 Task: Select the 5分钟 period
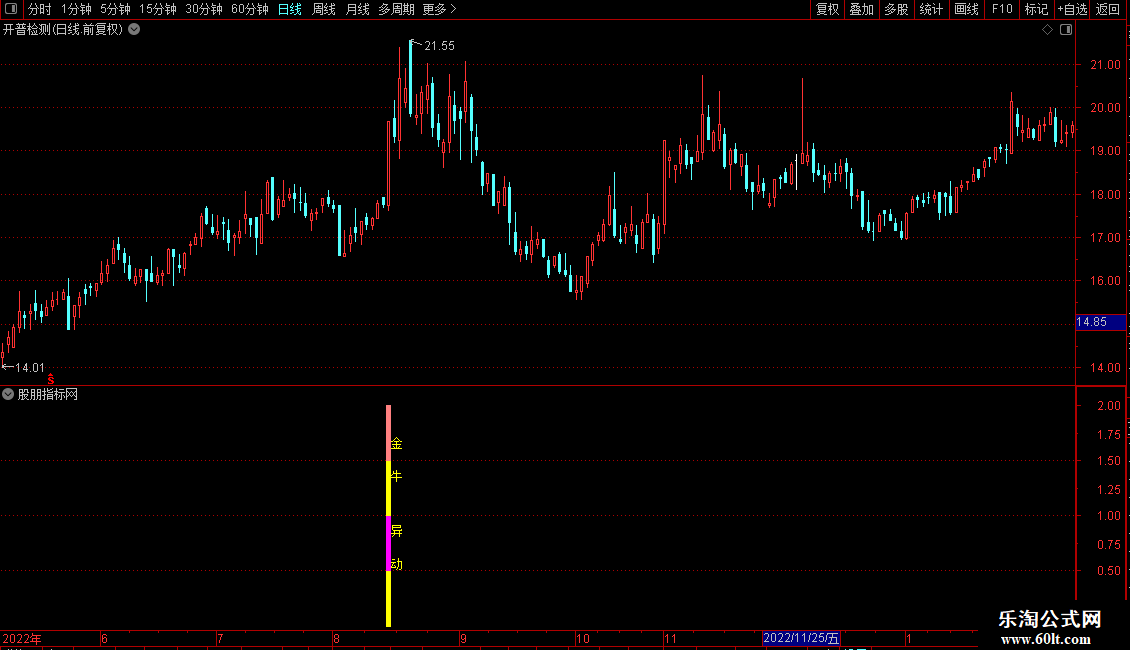point(115,9)
